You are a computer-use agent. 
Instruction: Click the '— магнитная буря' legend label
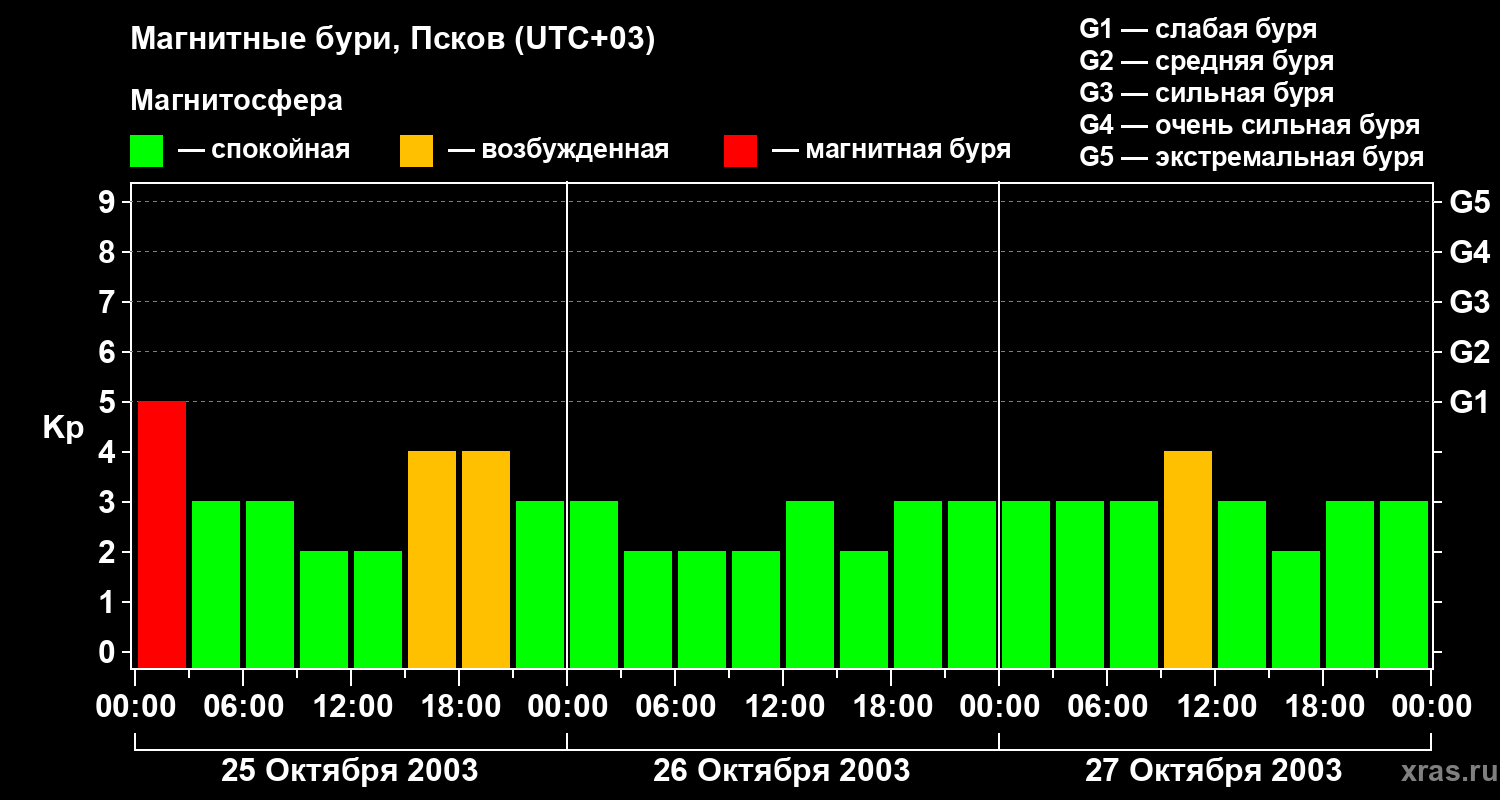892,151
